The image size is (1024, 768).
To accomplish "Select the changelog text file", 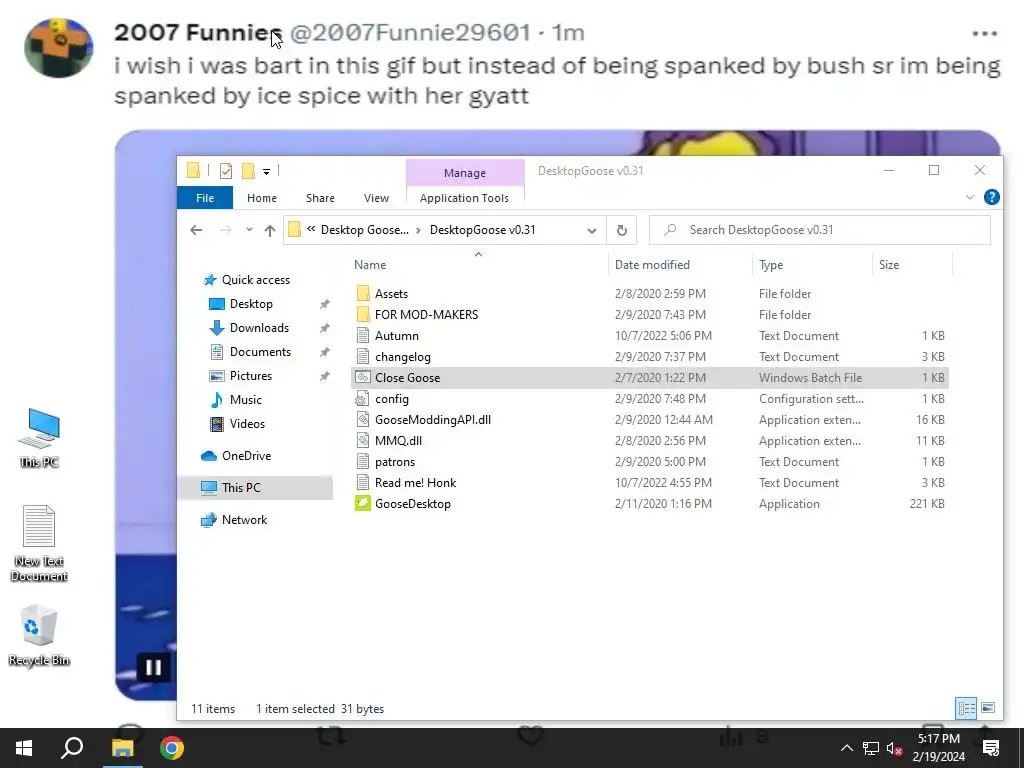I will 649,357.
